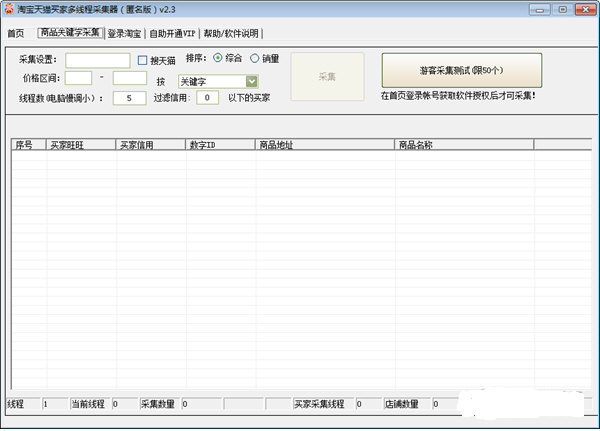Click 线程 status value 1

coord(54,404)
